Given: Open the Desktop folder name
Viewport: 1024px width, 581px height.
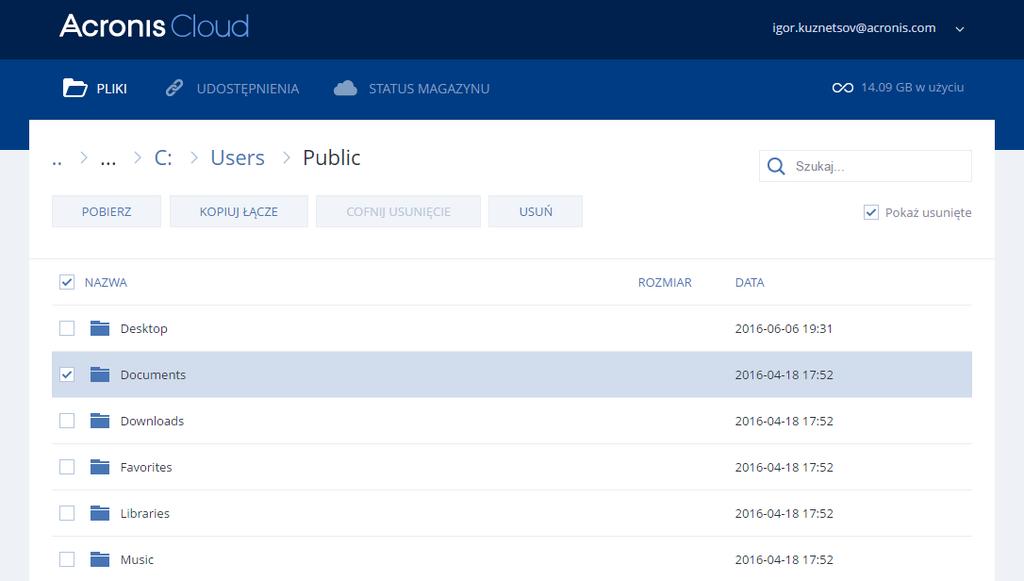Looking at the screenshot, I should [x=144, y=328].
